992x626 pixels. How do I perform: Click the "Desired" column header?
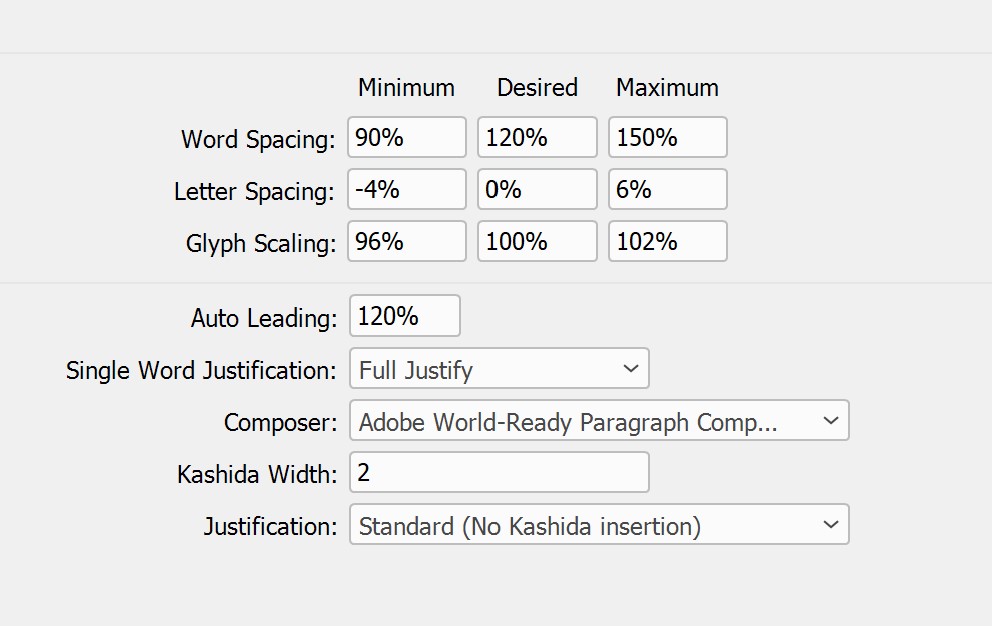point(537,88)
